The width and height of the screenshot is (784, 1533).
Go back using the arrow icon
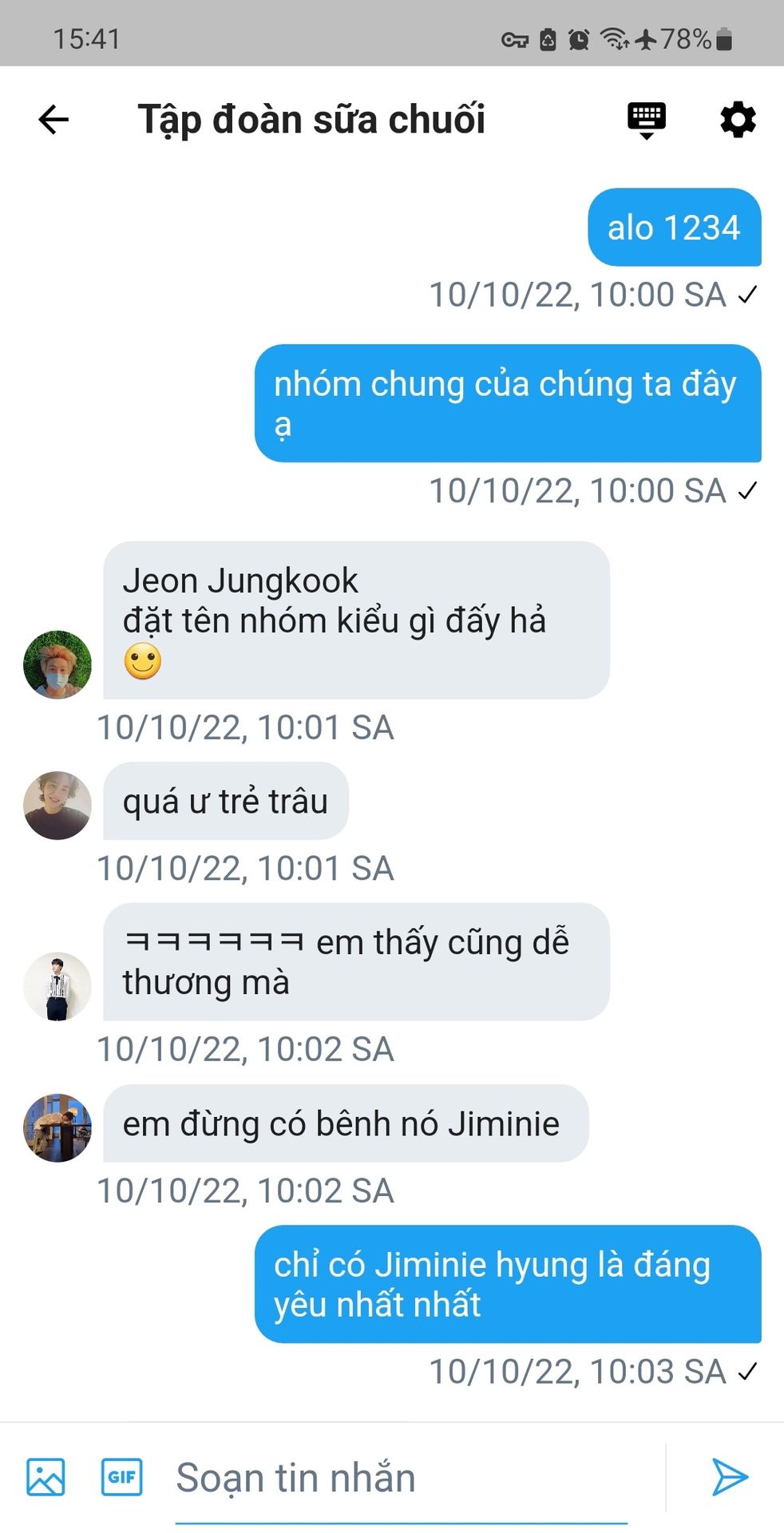53,120
